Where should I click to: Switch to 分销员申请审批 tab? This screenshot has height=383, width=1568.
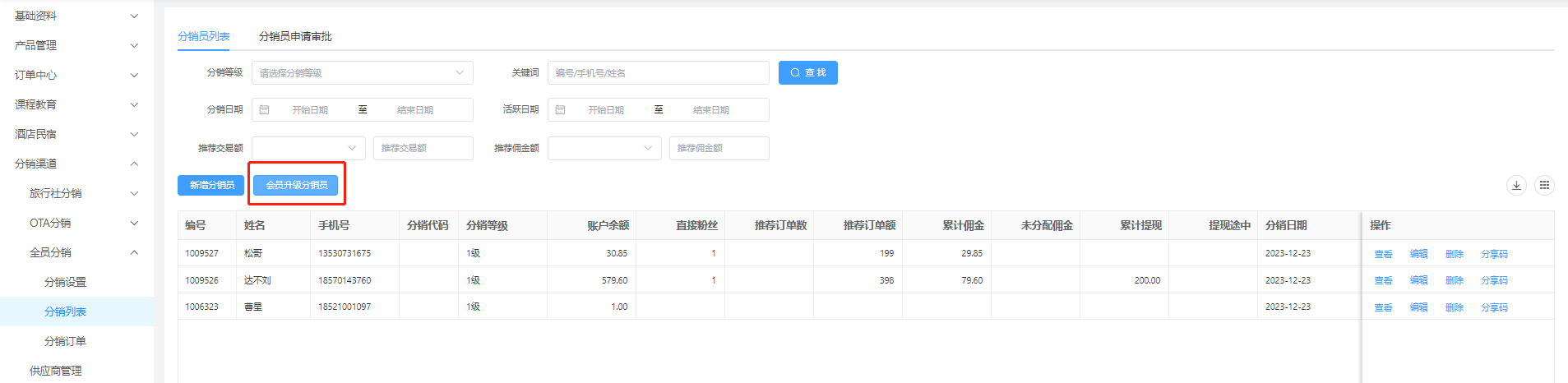pyautogui.click(x=295, y=36)
